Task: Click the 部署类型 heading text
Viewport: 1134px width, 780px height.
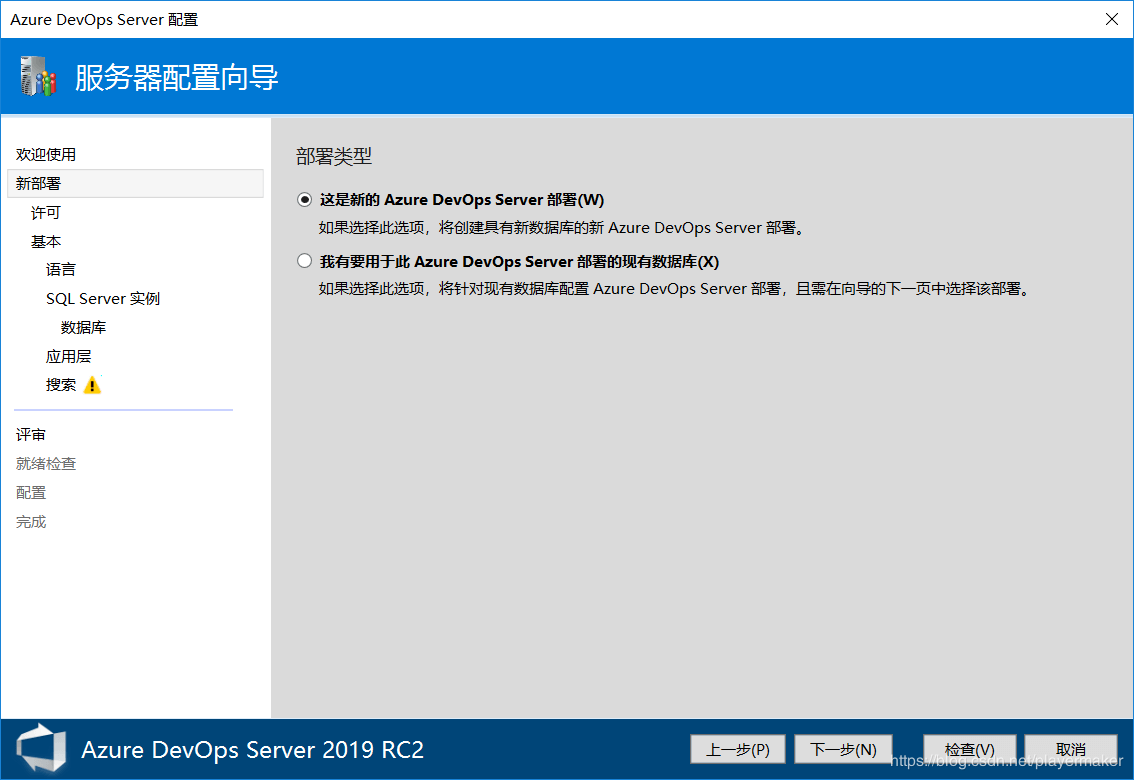Action: (x=333, y=156)
